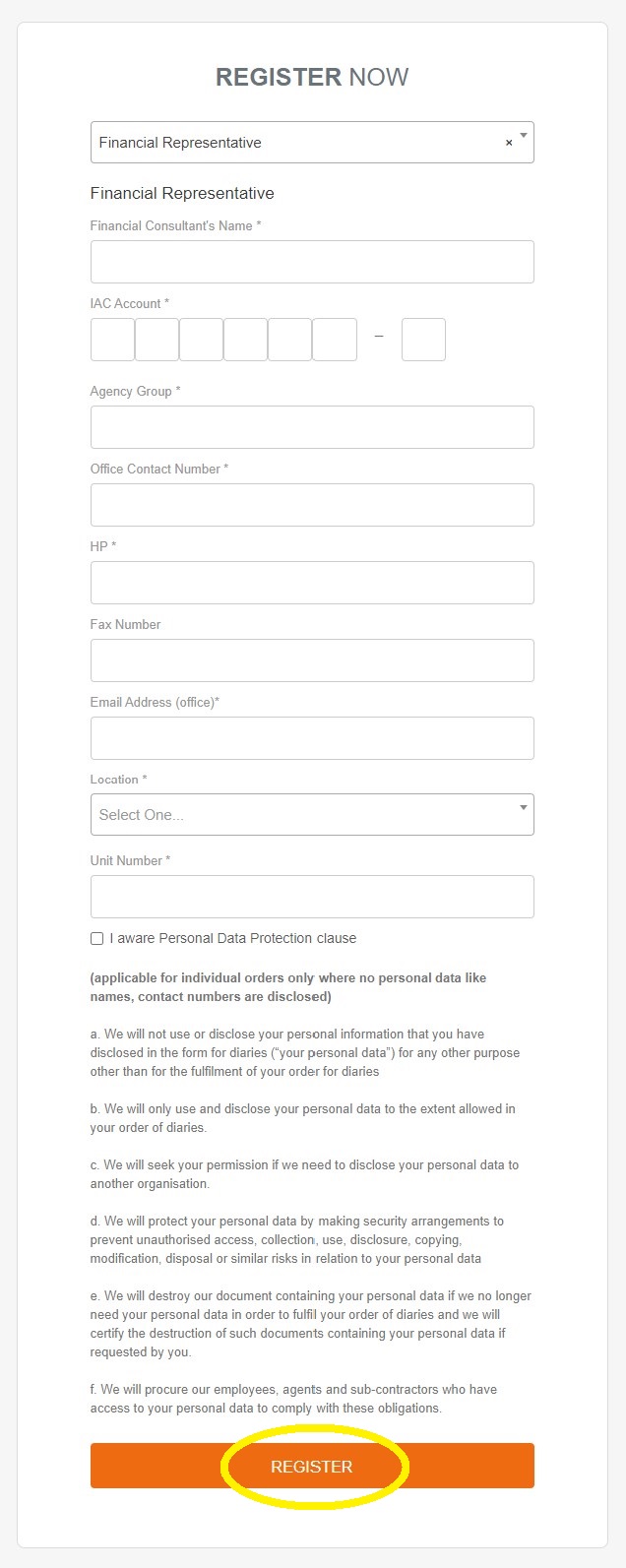This screenshot has width=626, height=1568.
Task: Focus the Office Contact Number field
Action: point(312,505)
